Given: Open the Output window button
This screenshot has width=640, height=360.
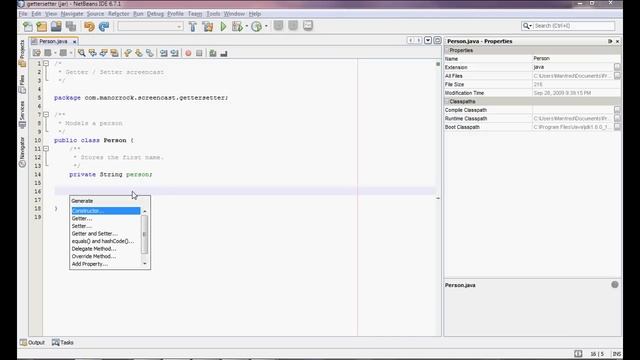Looking at the screenshot, I should click(32, 342).
